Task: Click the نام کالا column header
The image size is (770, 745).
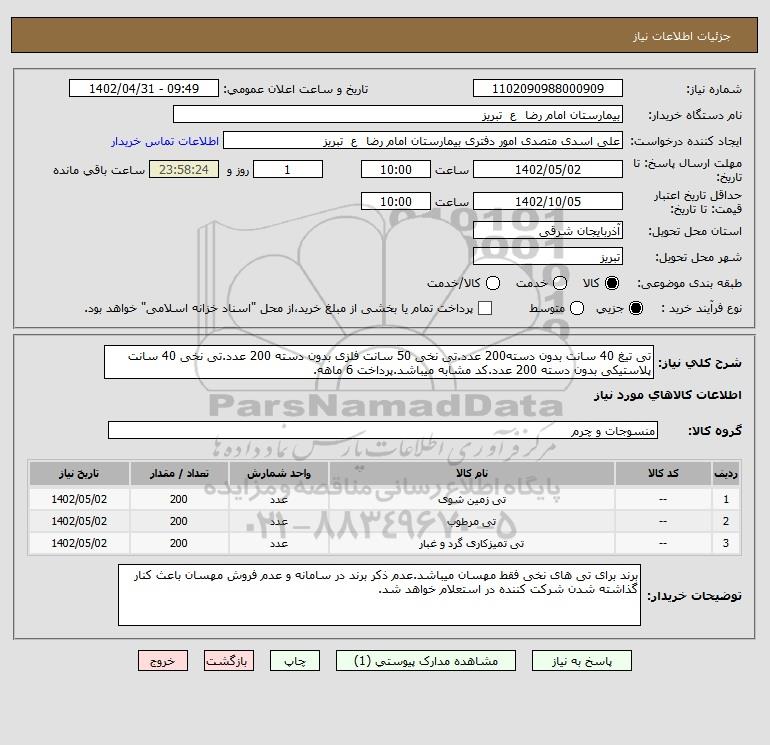Action: pos(471,473)
